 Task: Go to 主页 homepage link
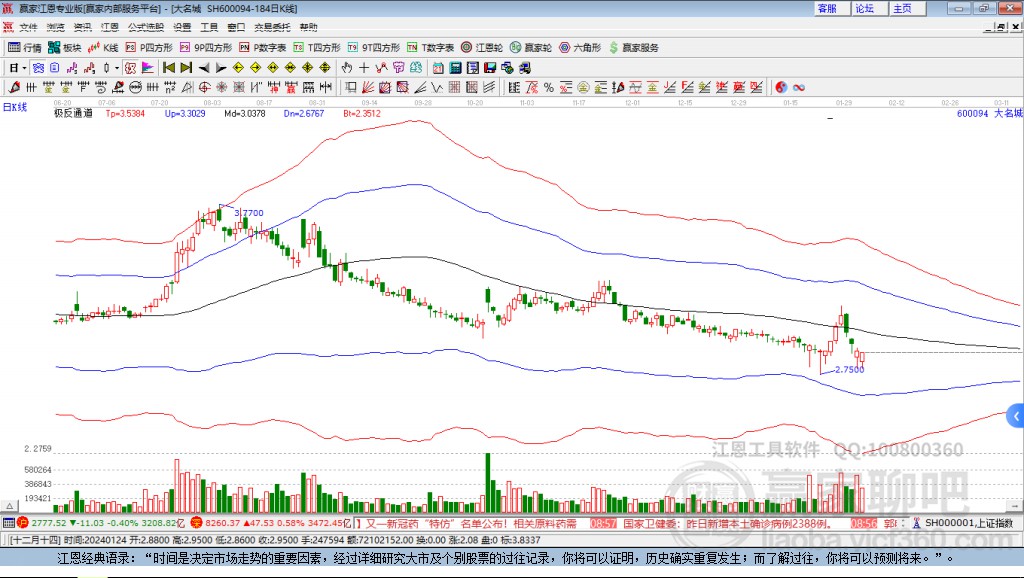coord(902,8)
